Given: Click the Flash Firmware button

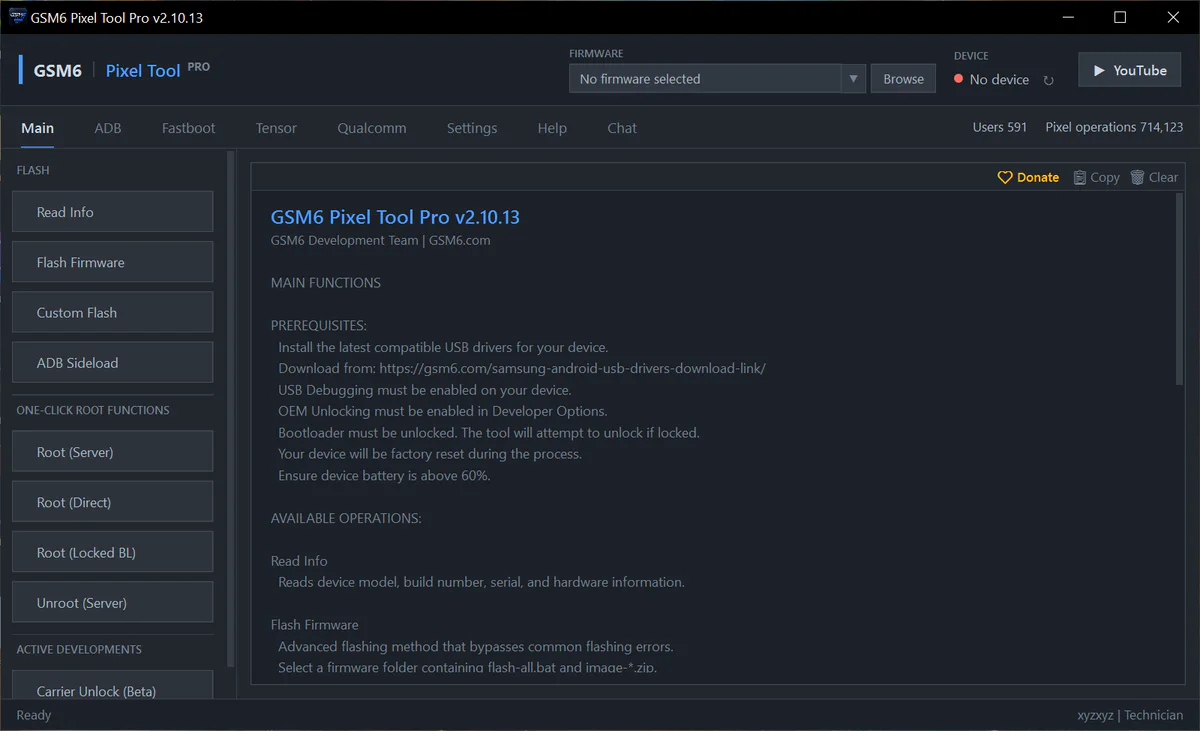Looking at the screenshot, I should pos(113,262).
